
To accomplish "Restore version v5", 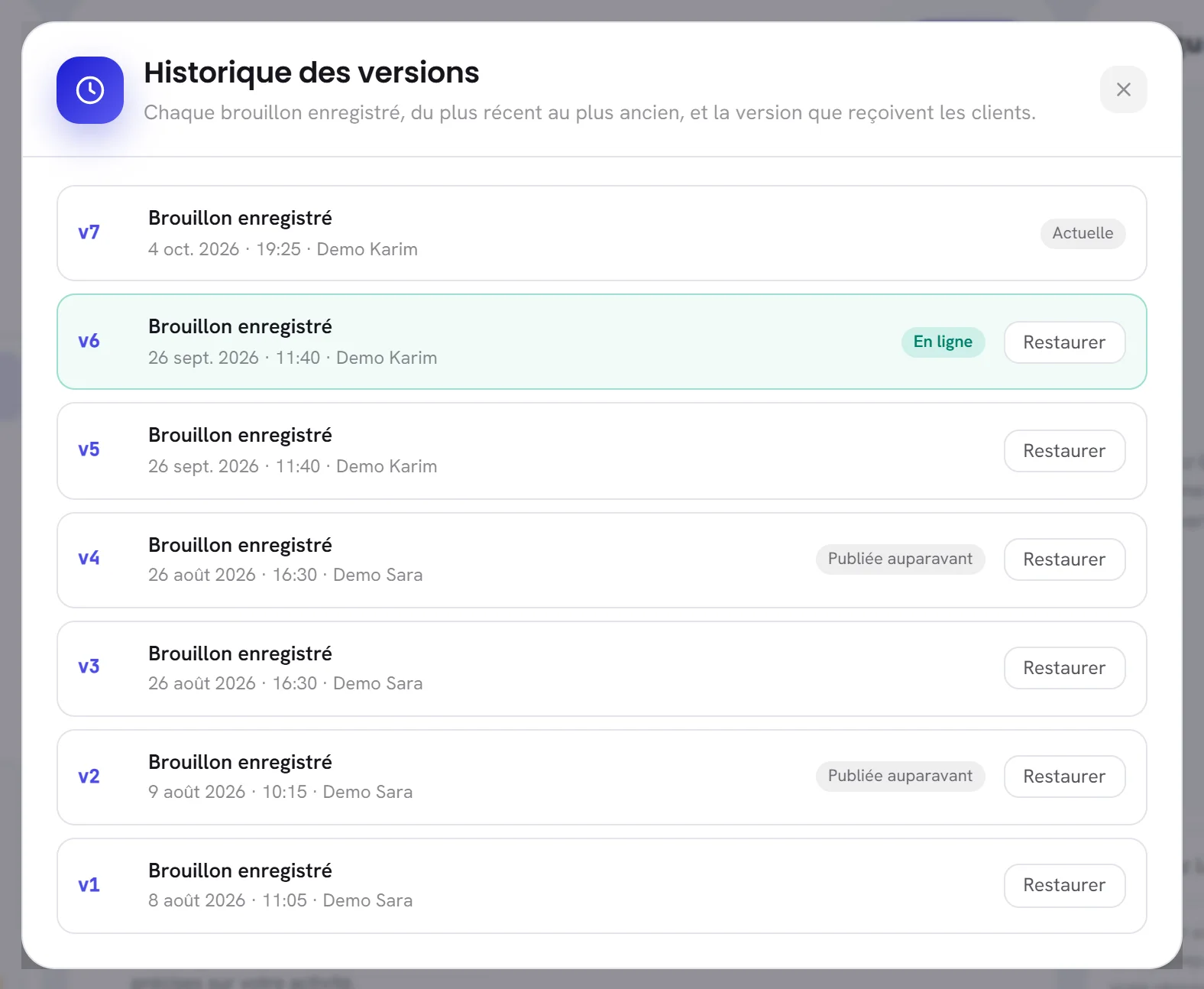I will pos(1064,451).
